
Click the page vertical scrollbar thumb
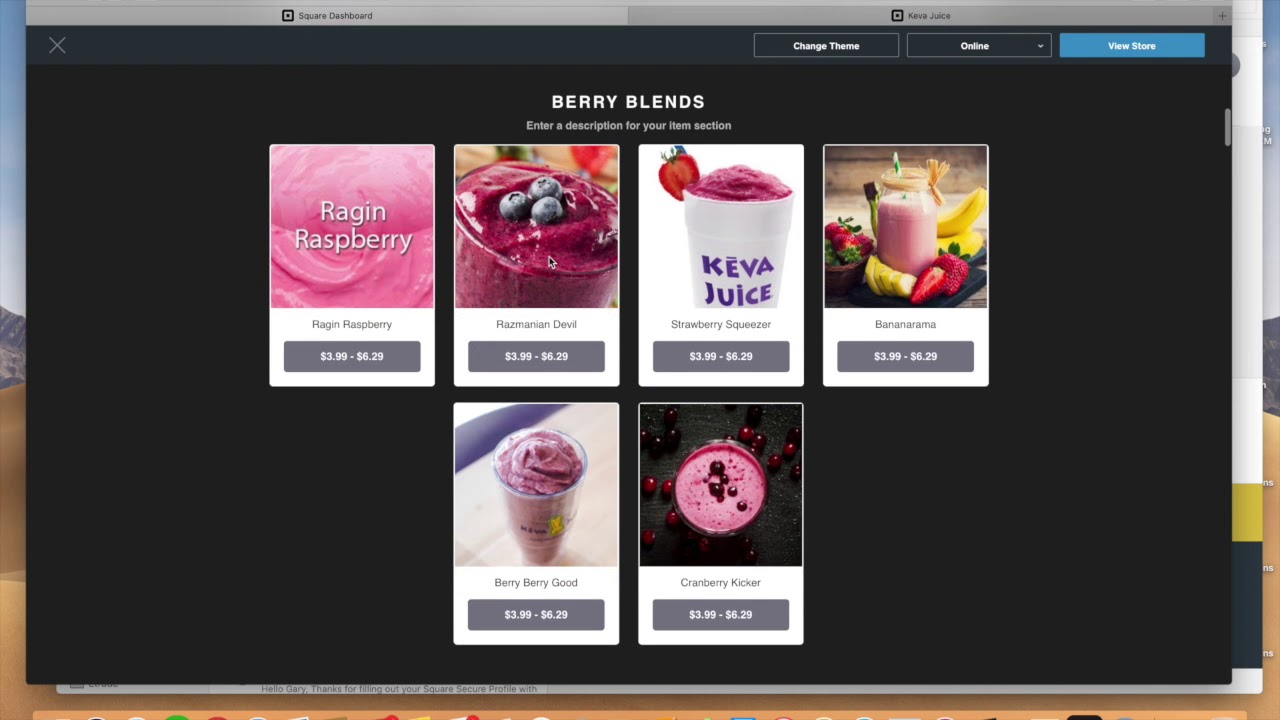(x=1227, y=127)
